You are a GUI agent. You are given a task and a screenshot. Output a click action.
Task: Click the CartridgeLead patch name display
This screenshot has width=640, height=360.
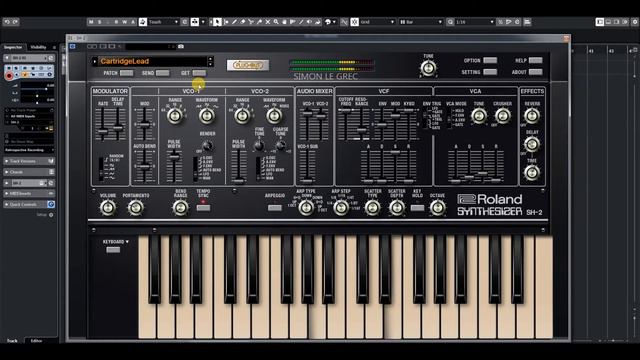tap(153, 61)
